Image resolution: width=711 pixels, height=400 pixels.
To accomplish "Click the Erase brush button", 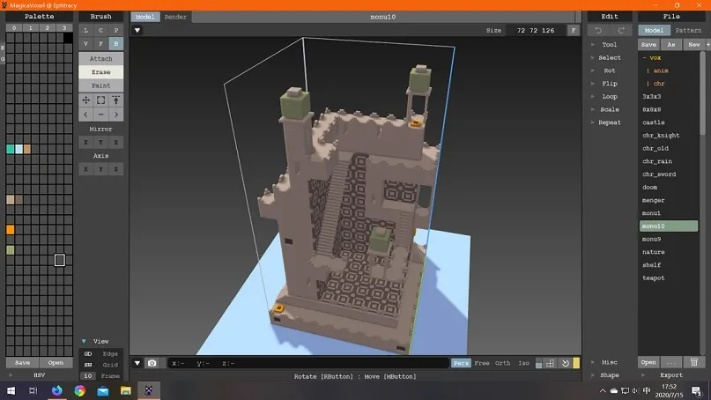I will tap(101, 72).
